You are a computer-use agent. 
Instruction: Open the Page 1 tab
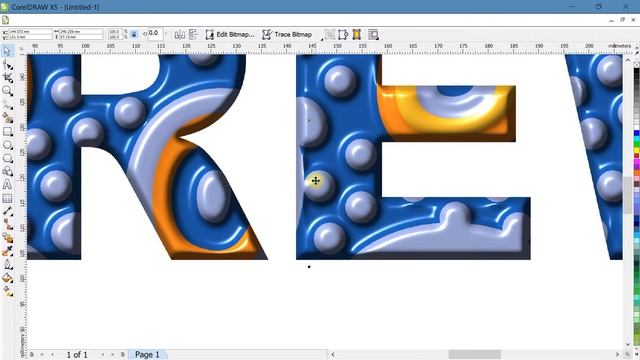pyautogui.click(x=147, y=354)
